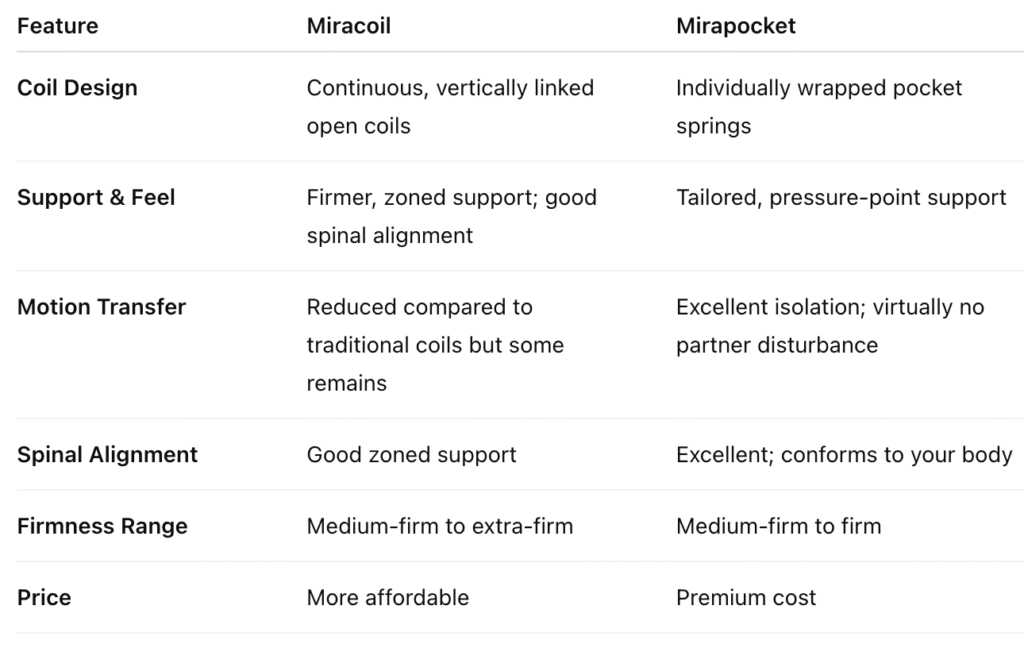Click the 'Good zoned support' cell

click(411, 455)
